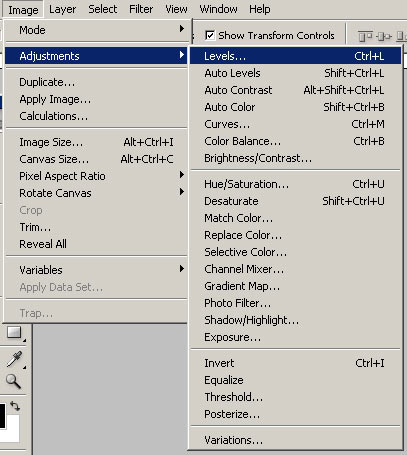This screenshot has width=407, height=455.
Task: Open the Adjustments submenu entry
Action: 96,56
